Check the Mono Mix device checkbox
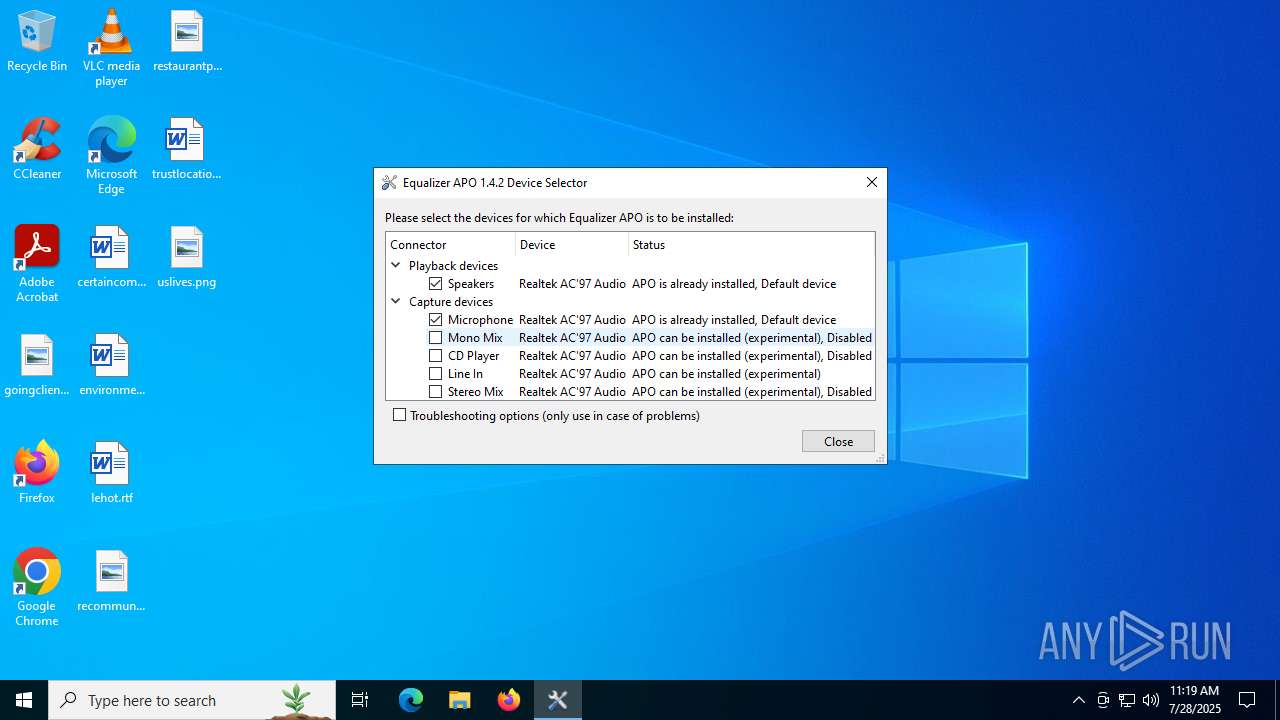1280x720 pixels. (x=436, y=338)
